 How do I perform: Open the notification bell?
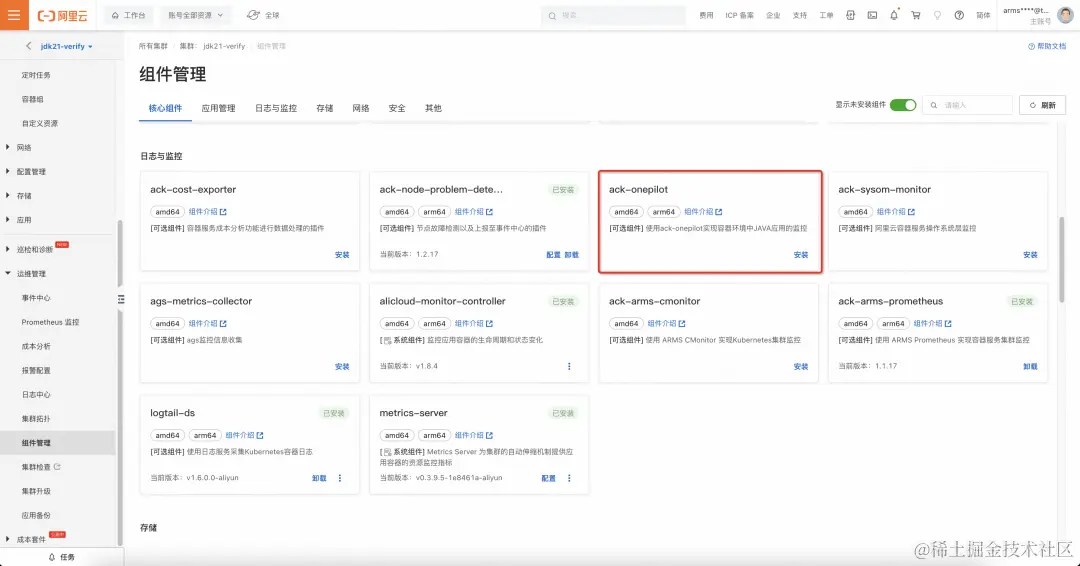pyautogui.click(x=894, y=15)
